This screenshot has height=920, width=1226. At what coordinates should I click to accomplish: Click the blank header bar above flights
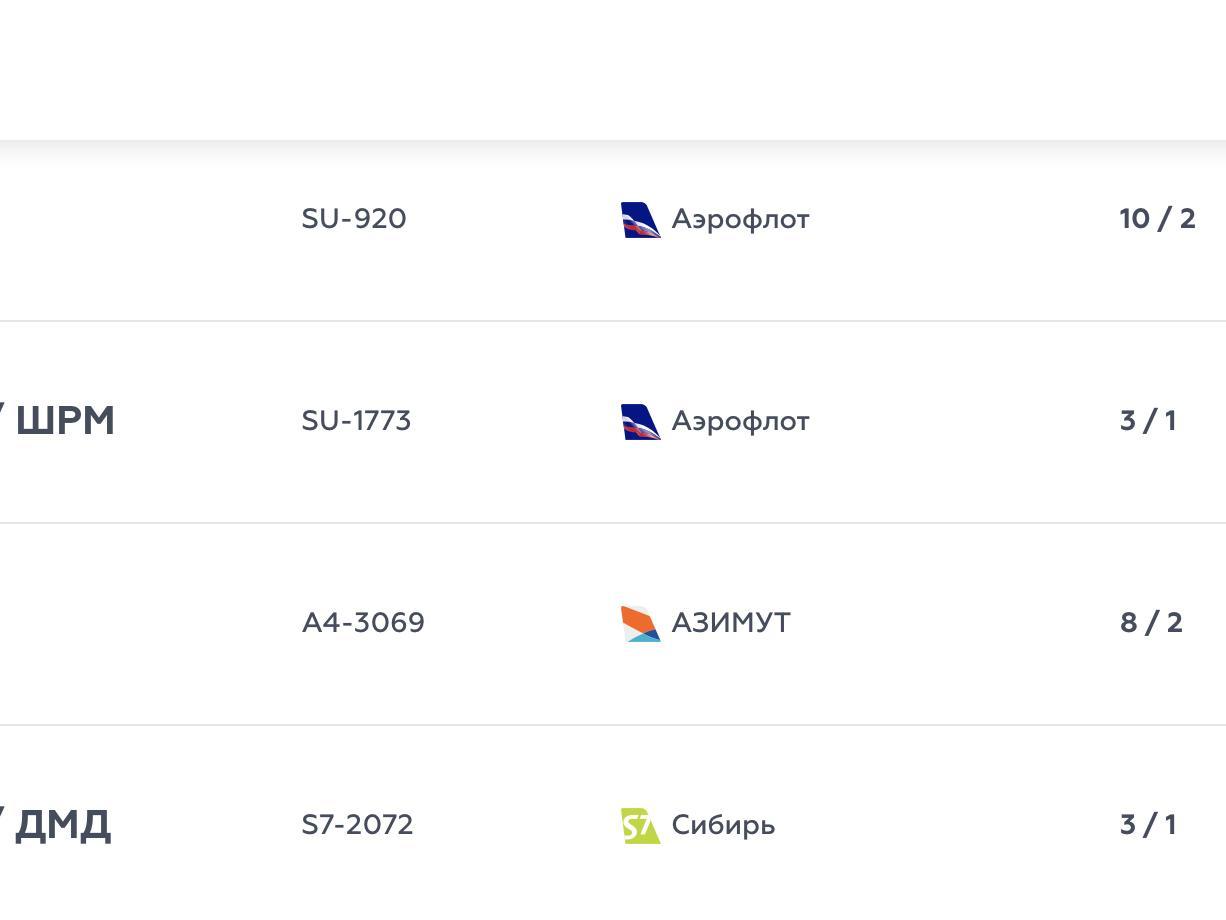click(613, 70)
